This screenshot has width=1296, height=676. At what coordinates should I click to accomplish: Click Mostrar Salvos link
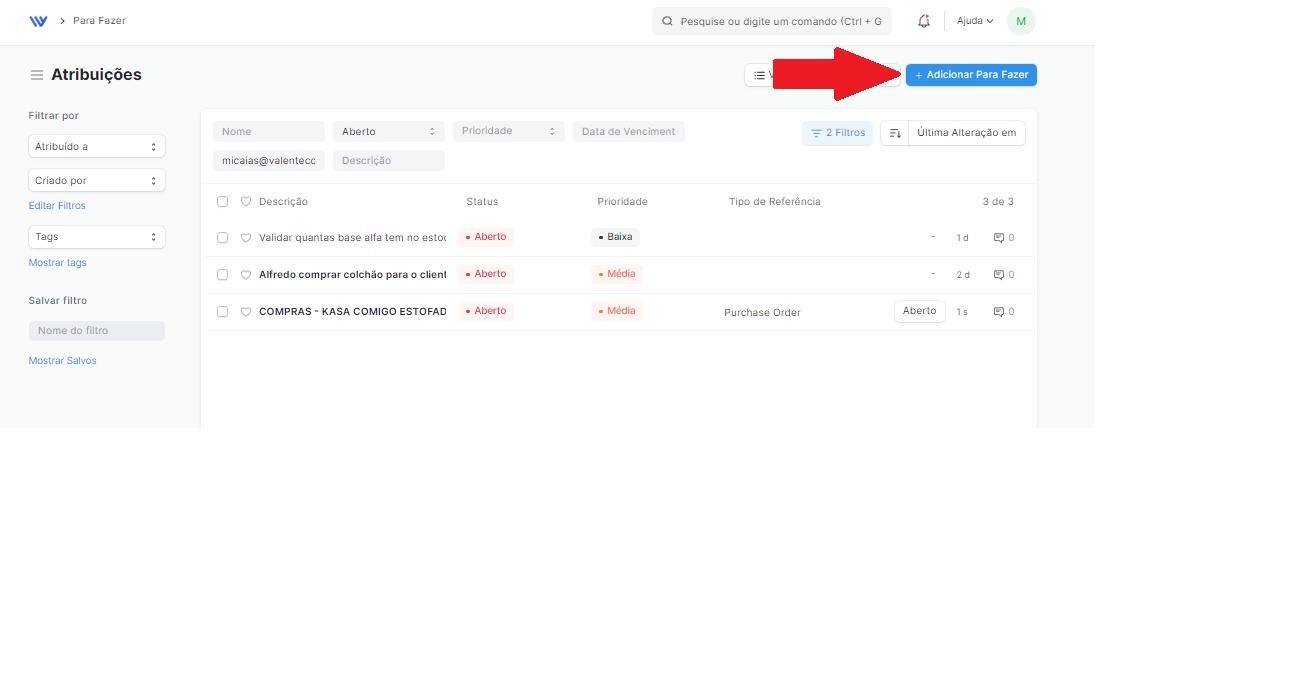click(x=62, y=361)
